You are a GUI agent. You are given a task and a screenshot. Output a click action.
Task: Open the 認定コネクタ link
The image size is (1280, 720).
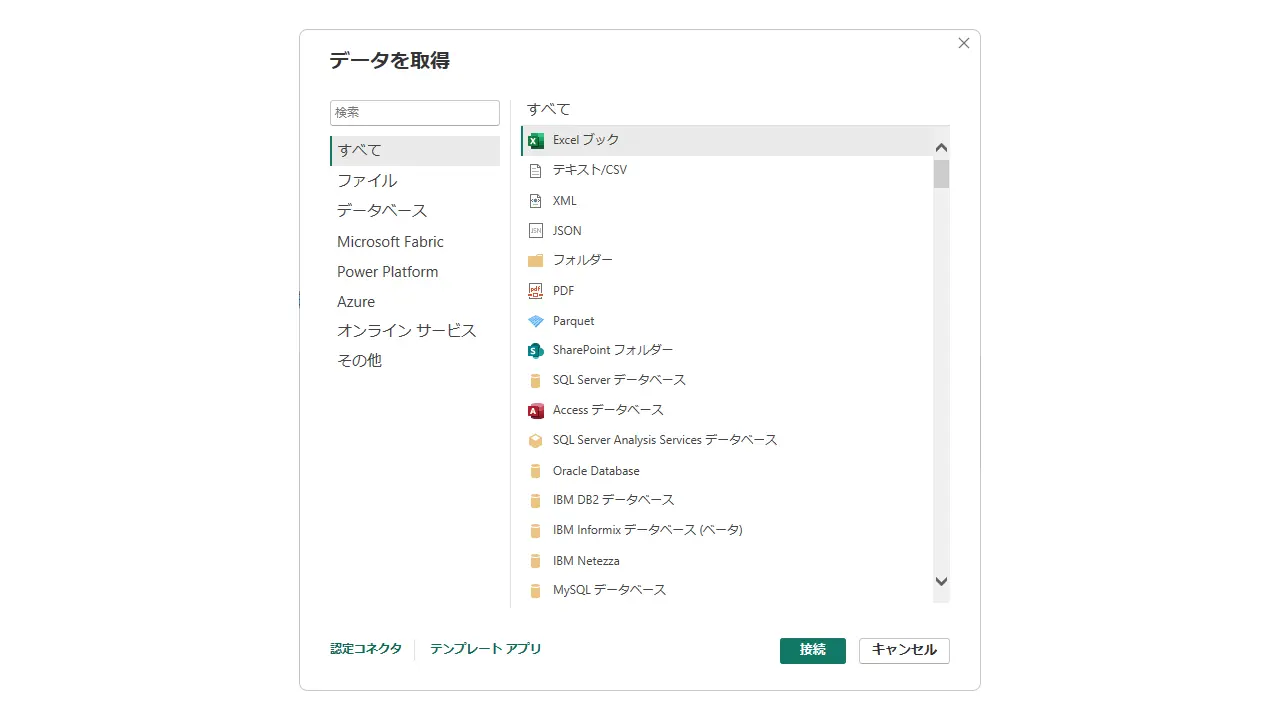(x=366, y=649)
